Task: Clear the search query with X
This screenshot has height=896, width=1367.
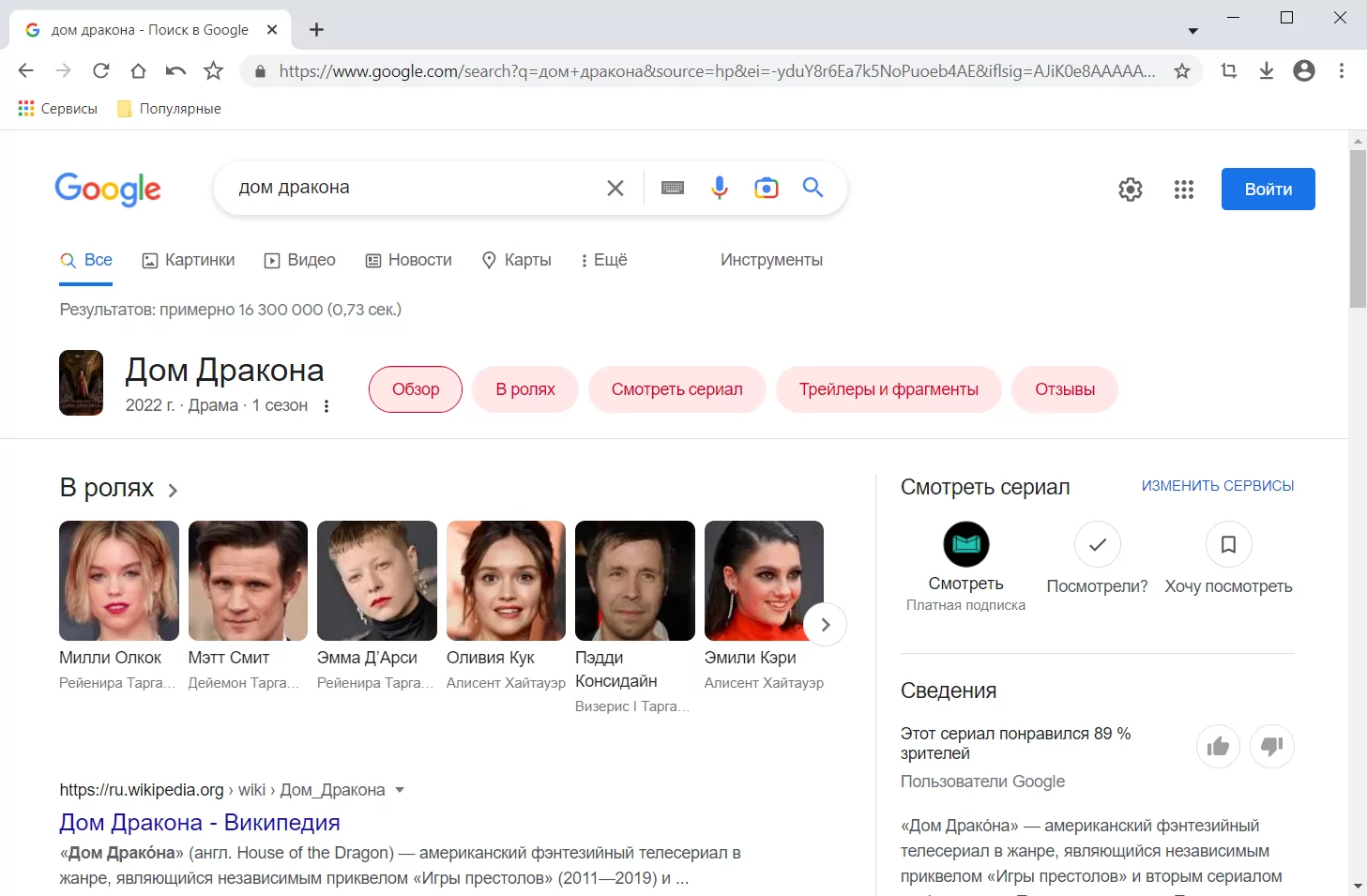Action: pyautogui.click(x=615, y=189)
